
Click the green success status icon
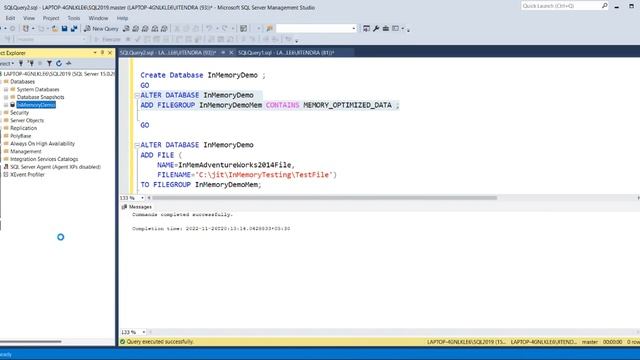(x=122, y=342)
